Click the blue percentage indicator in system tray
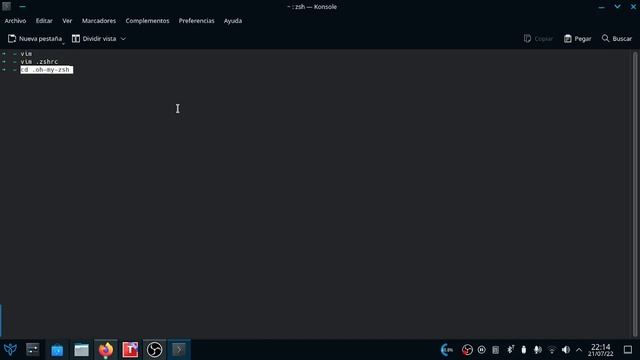This screenshot has width=640, height=360. click(x=447, y=350)
